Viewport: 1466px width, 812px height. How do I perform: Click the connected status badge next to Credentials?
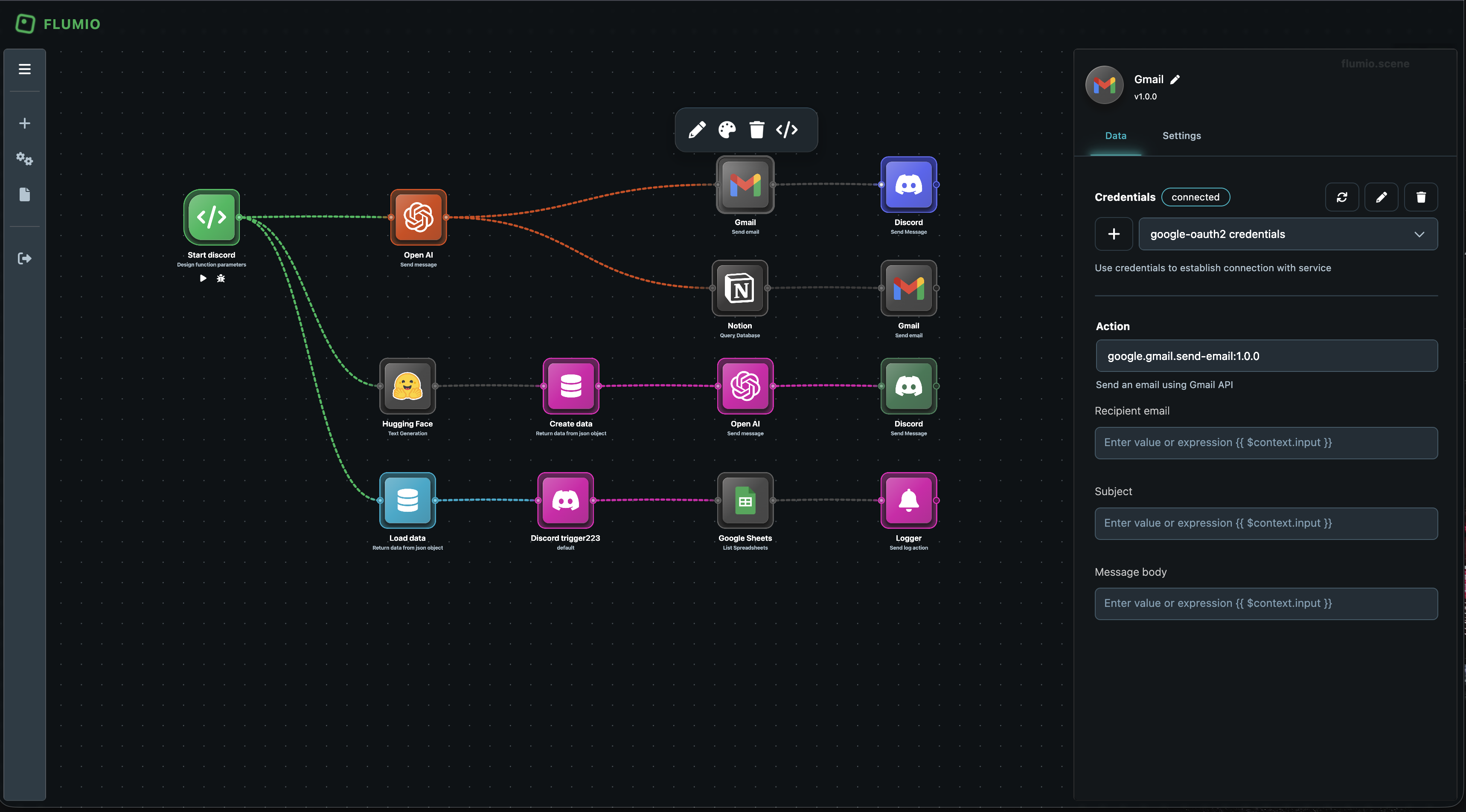pyautogui.click(x=1195, y=197)
